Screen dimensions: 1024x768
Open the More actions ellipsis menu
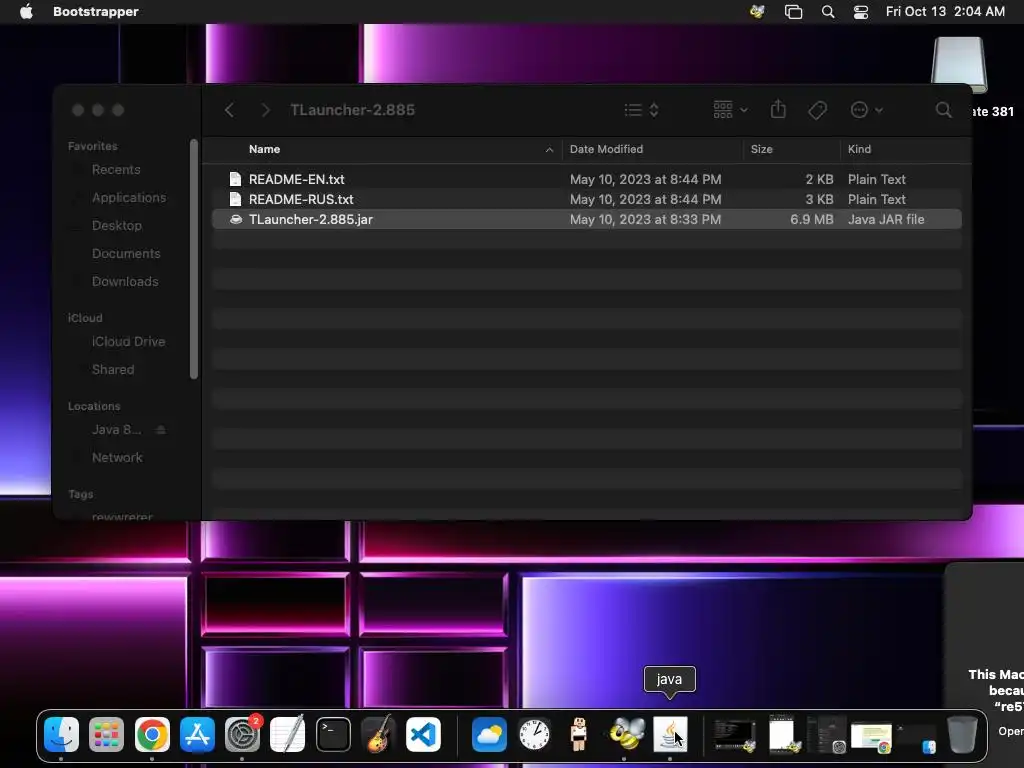tap(867, 110)
